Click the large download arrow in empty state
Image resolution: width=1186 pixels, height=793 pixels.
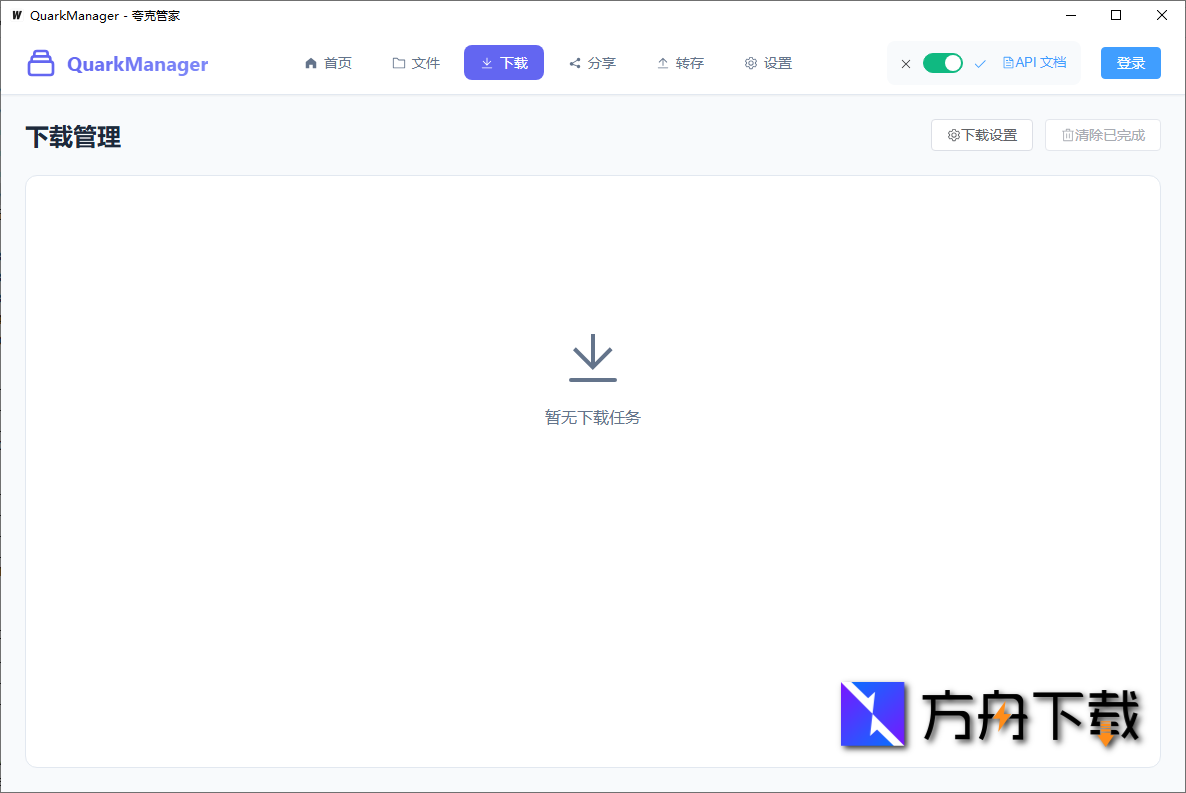coord(593,358)
